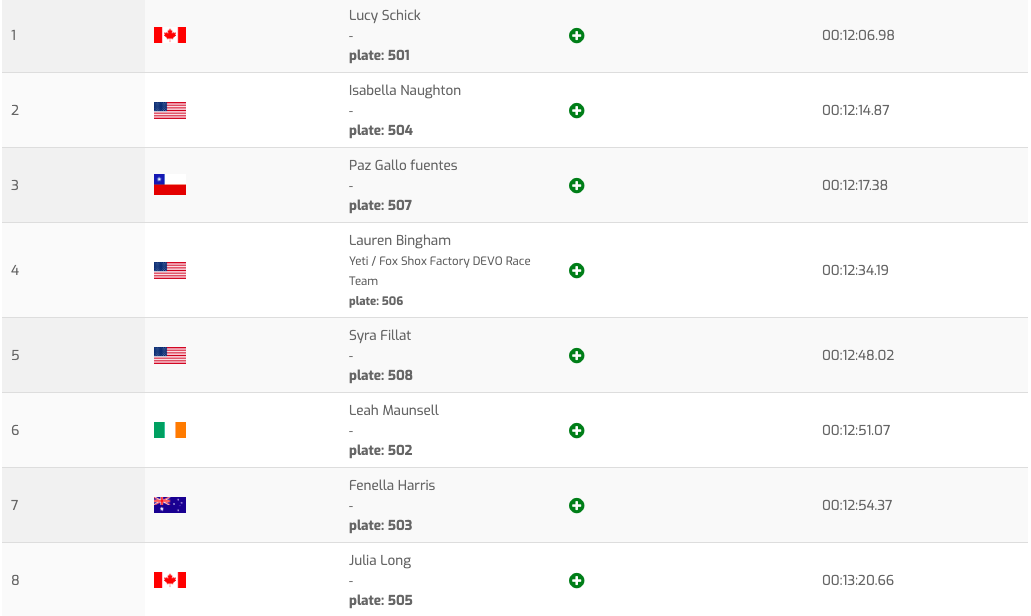Open rider name Lauren Bingham
This screenshot has height=616, width=1031.
(x=400, y=240)
